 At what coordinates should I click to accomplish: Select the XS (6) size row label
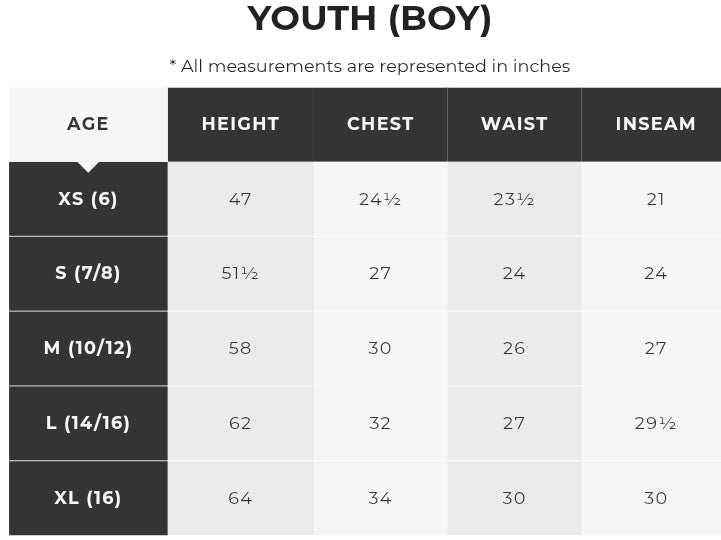pos(88,199)
